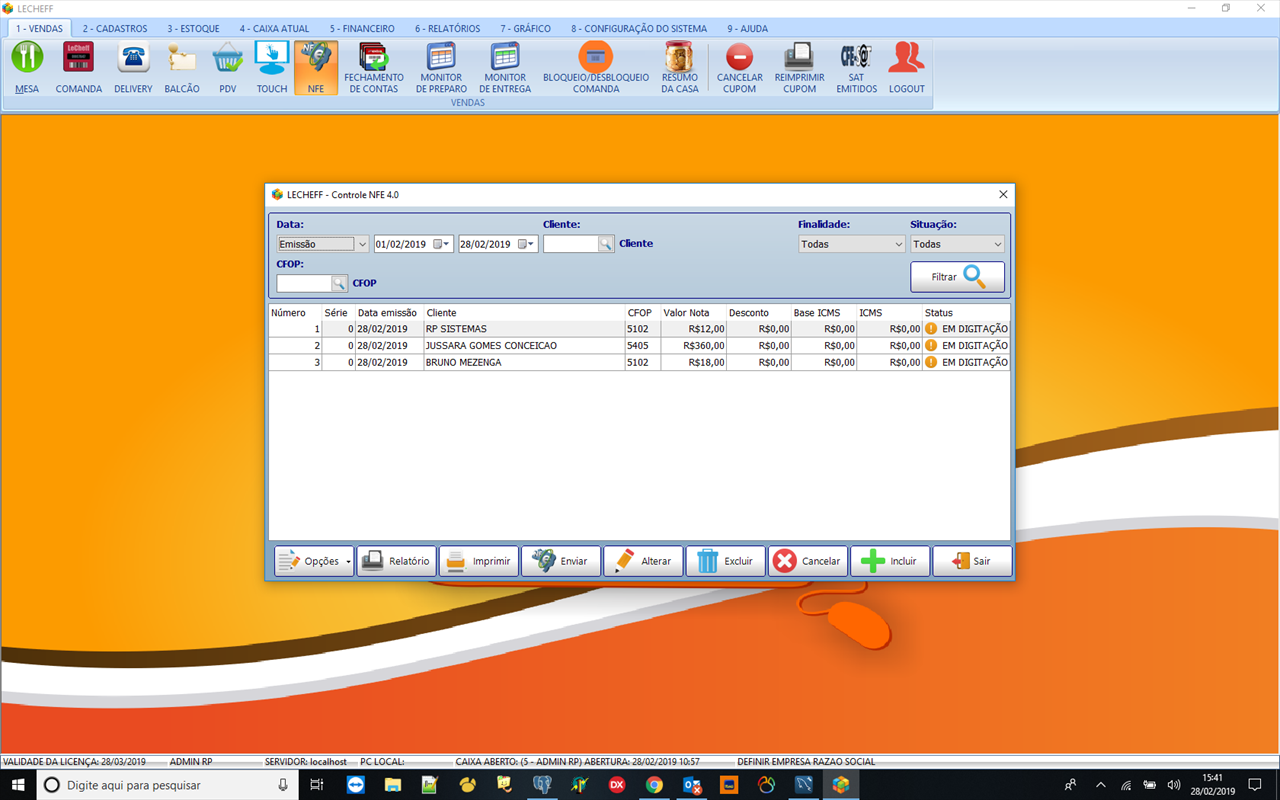Image resolution: width=1280 pixels, height=800 pixels.
Task: Open SAT Emitidos
Action: click(x=856, y=66)
